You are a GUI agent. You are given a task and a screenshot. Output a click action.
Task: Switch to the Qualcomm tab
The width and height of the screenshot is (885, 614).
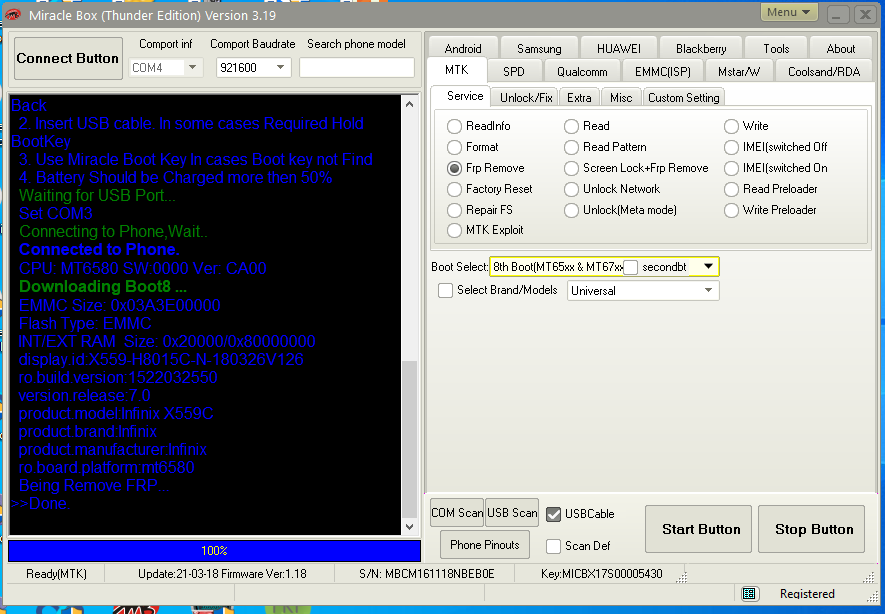582,71
